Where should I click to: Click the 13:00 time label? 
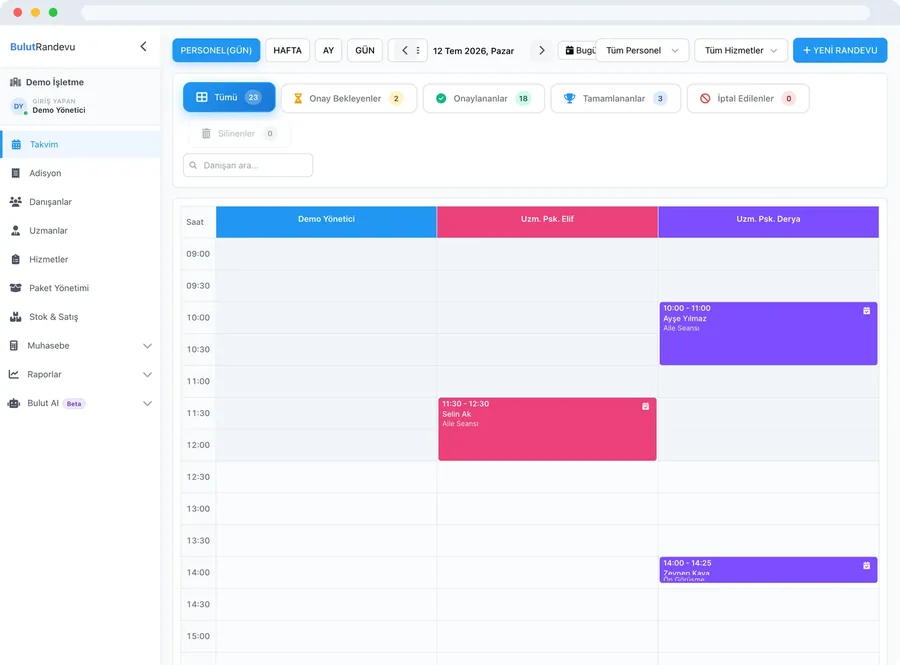tap(198, 508)
